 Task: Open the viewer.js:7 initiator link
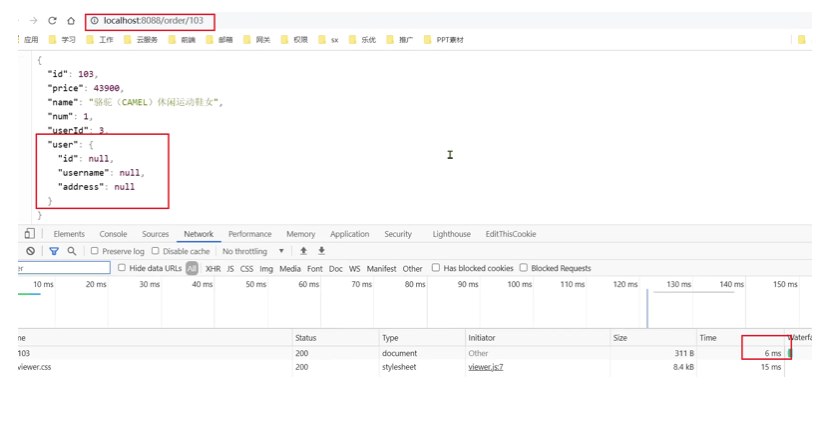tap(486, 367)
